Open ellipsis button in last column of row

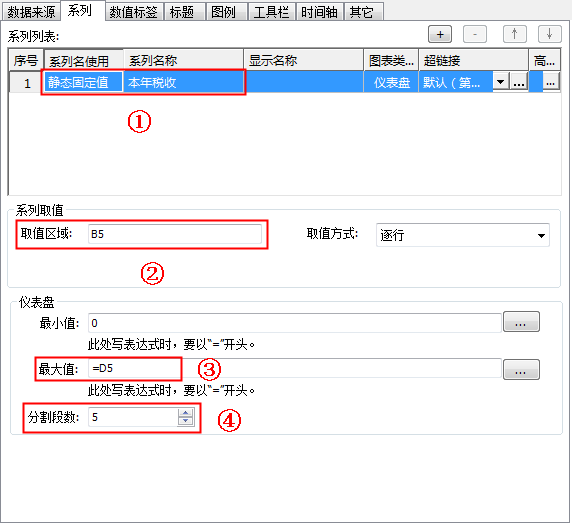[550, 82]
